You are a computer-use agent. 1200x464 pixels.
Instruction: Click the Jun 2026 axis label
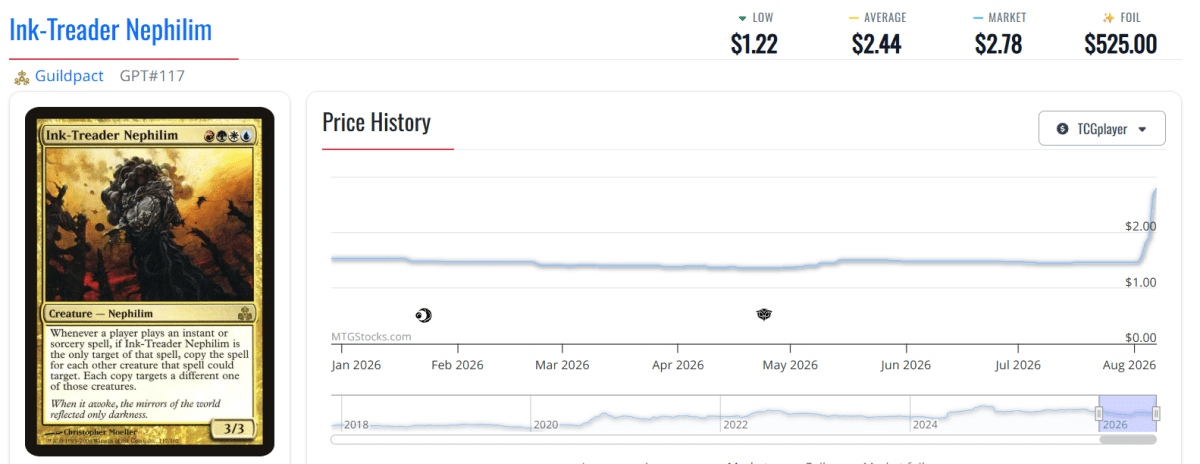[907, 365]
